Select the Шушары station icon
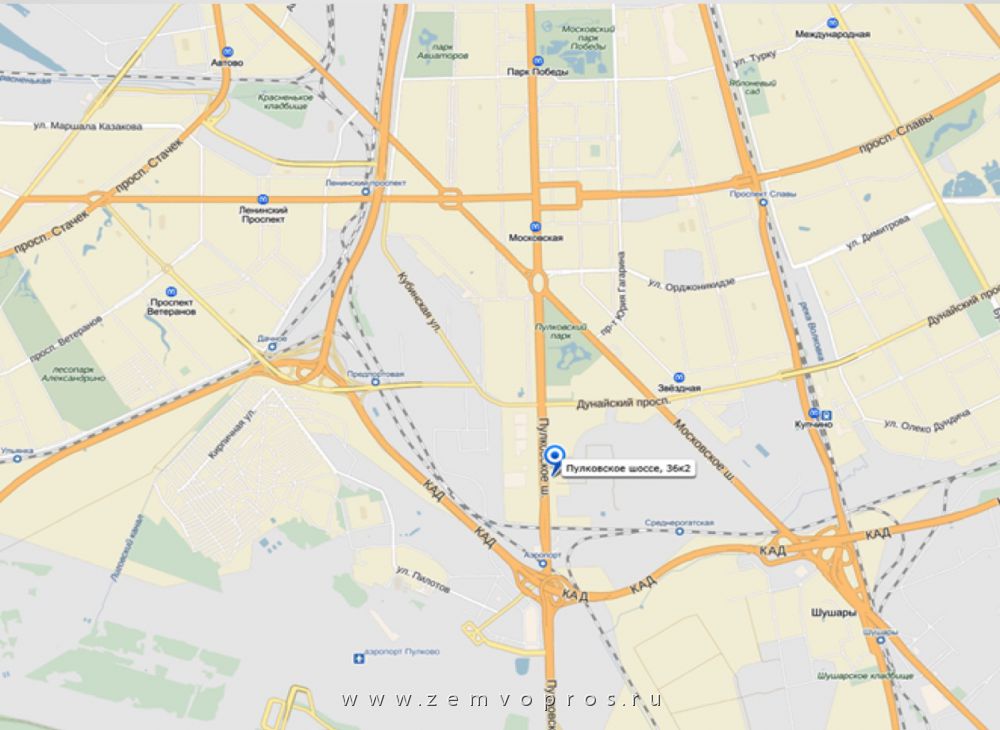The height and width of the screenshot is (730, 1000). pyautogui.click(x=880, y=640)
